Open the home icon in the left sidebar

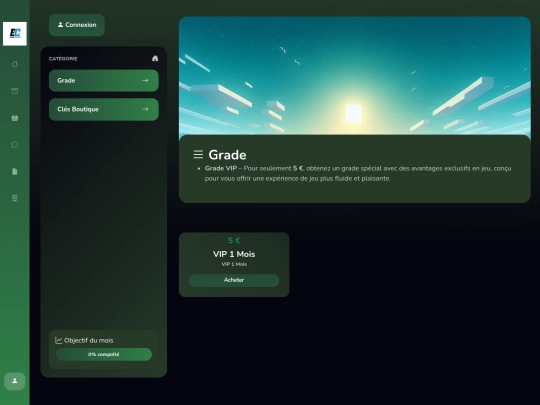pyautogui.click(x=15, y=64)
